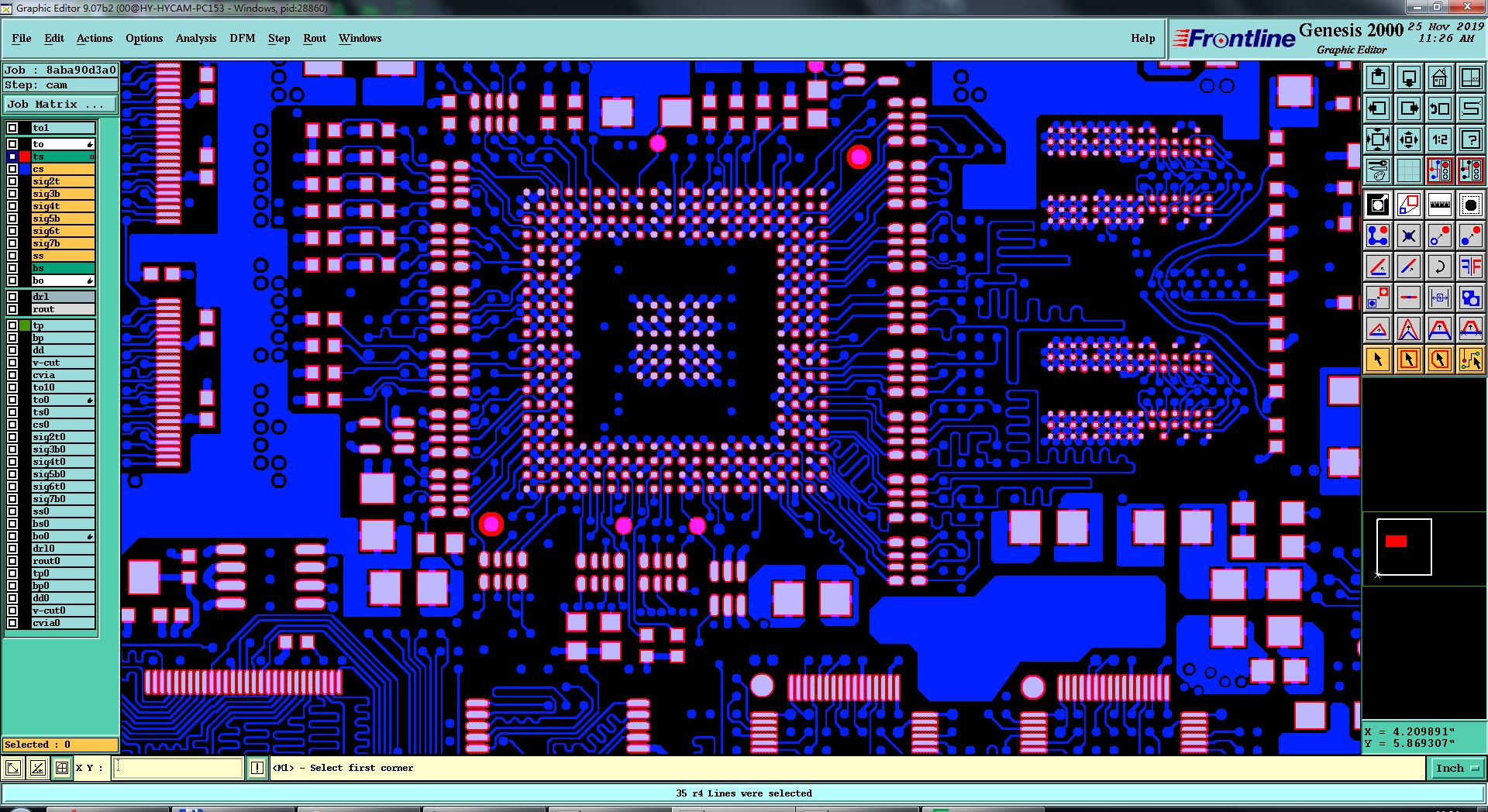
Task: Click the exclamation mark icon beside XY field
Action: click(257, 768)
